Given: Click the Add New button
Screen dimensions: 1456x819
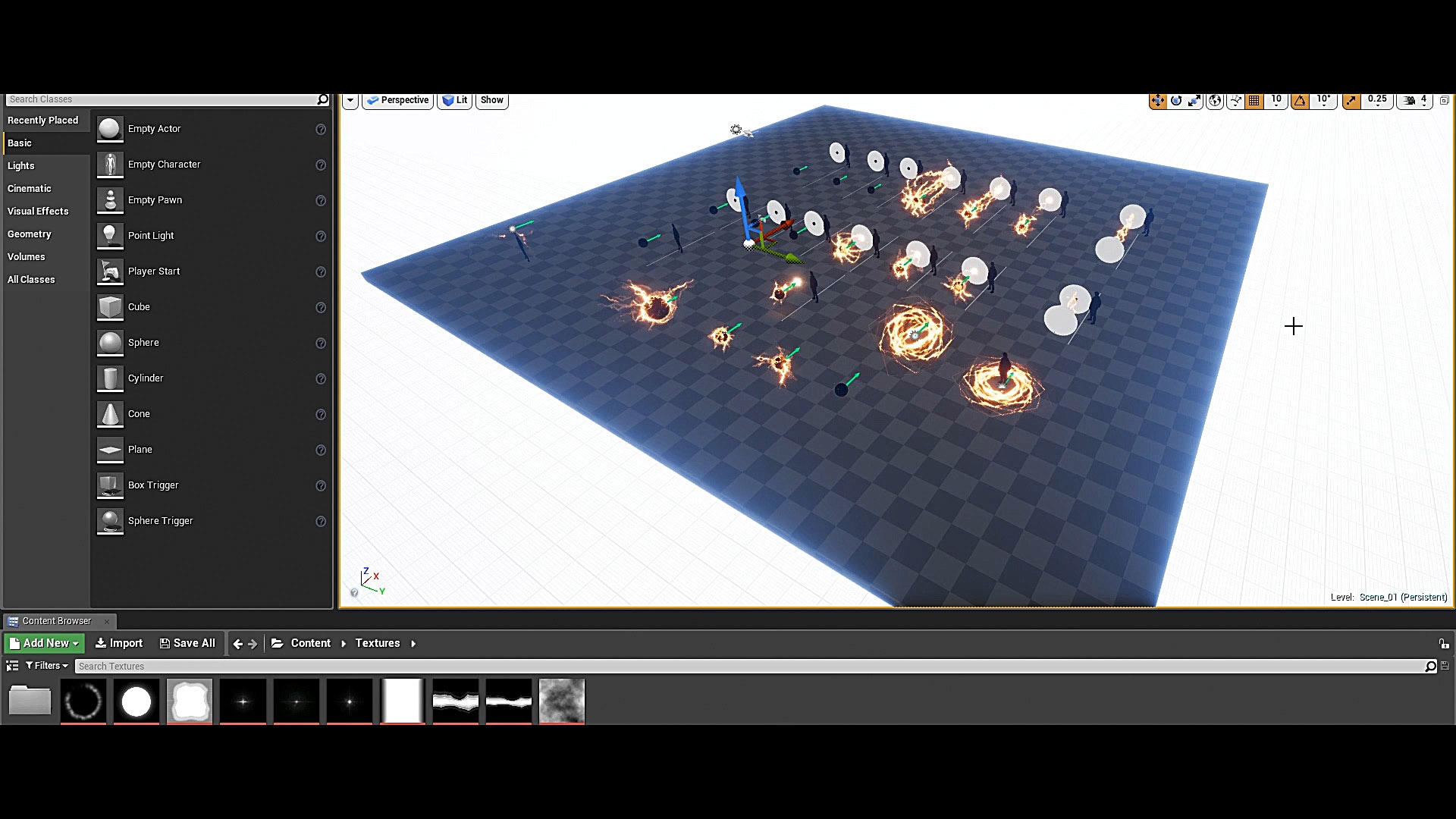Looking at the screenshot, I should pyautogui.click(x=44, y=643).
